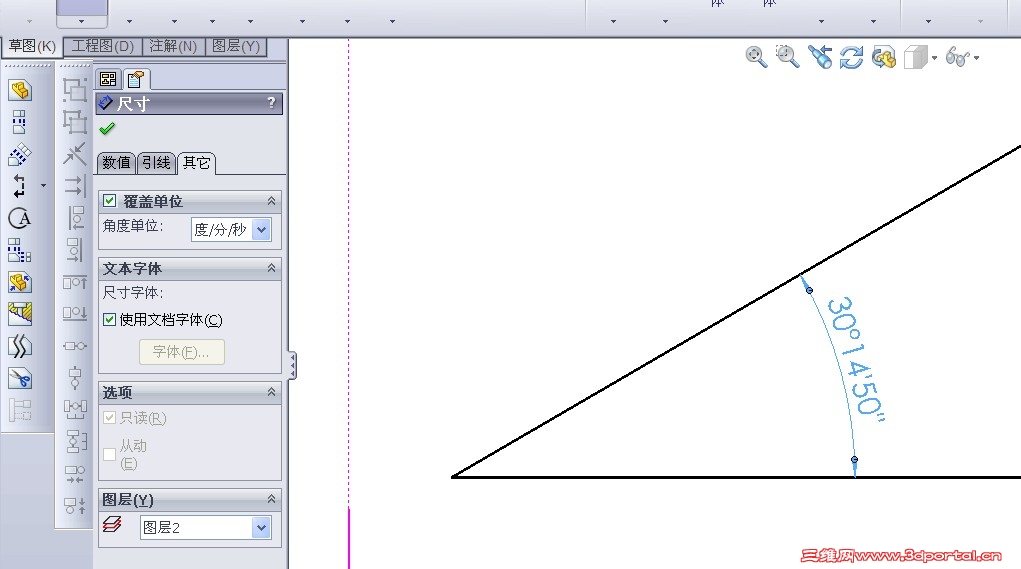1021x569 pixels.
Task: Select the 30°14'50" angle dimension text
Action: (856, 360)
